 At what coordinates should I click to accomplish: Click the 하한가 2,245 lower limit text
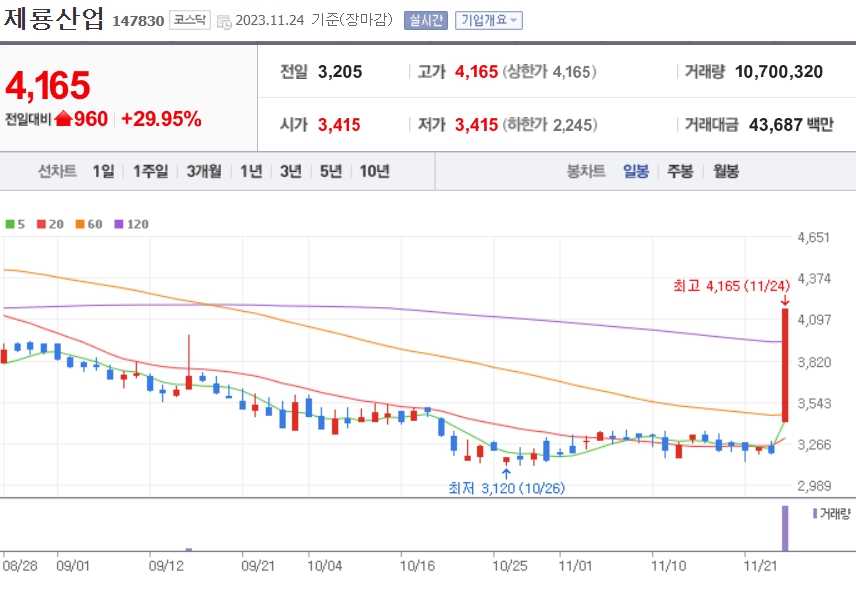[x=550, y=125]
